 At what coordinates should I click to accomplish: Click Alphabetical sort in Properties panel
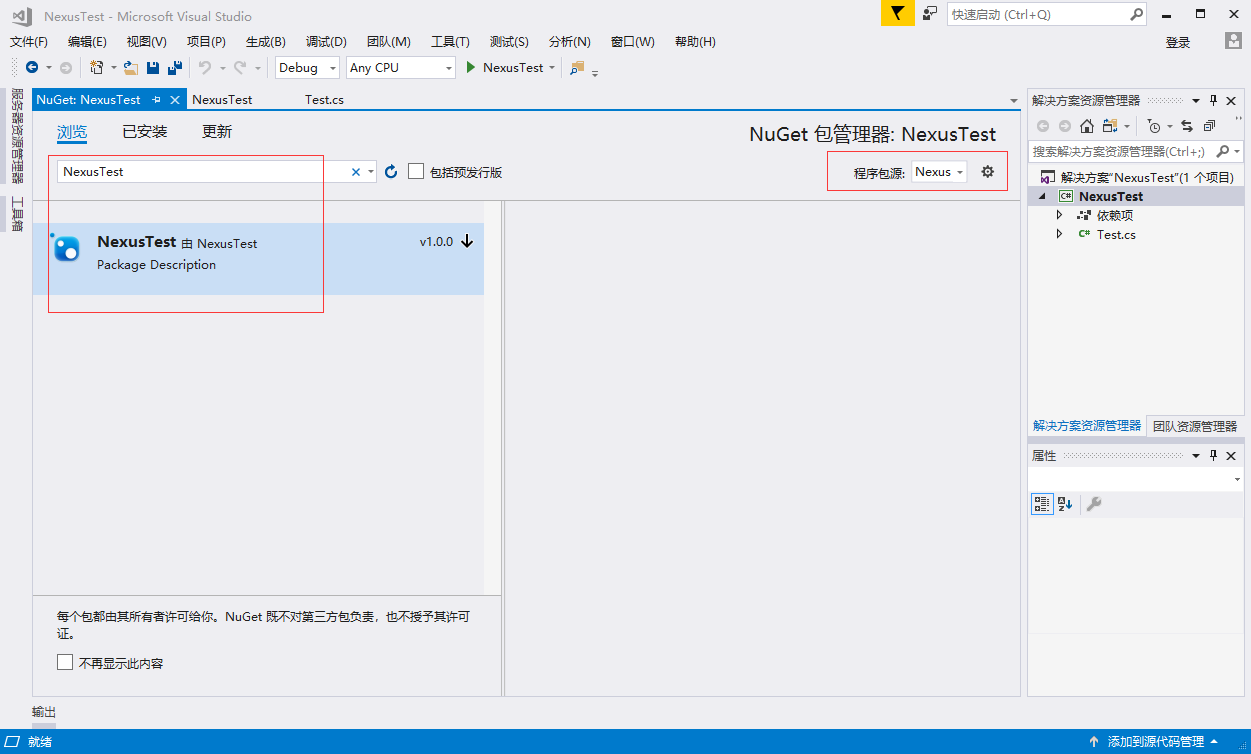point(1065,504)
